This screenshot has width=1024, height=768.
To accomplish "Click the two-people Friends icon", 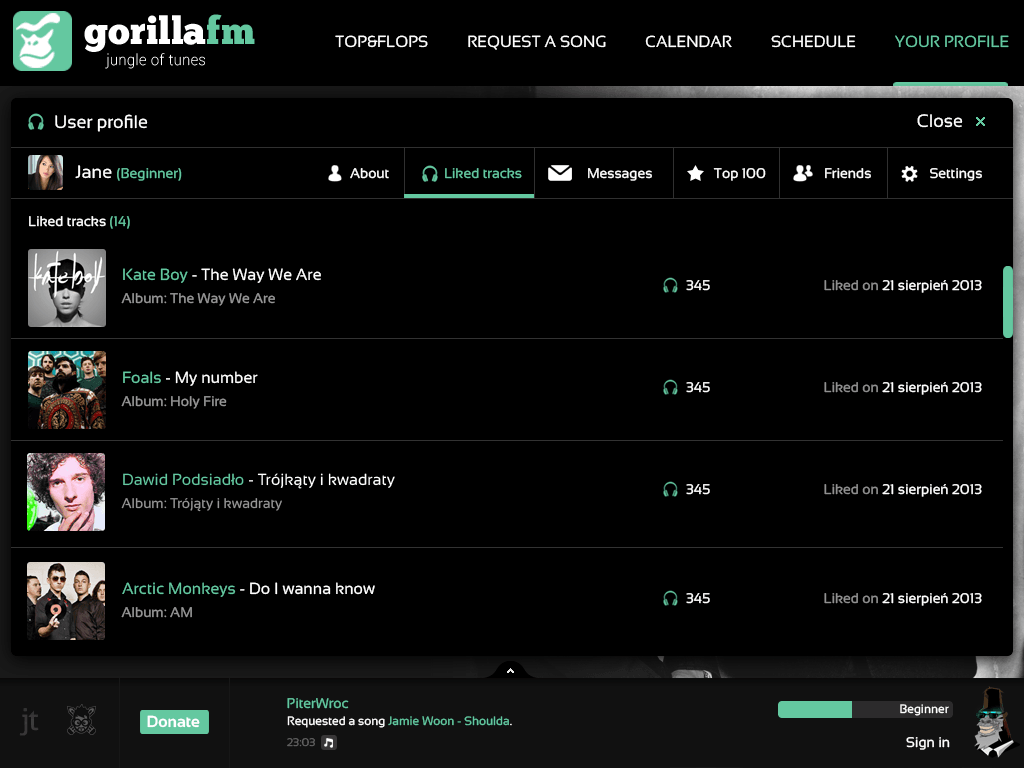I will 803,172.
